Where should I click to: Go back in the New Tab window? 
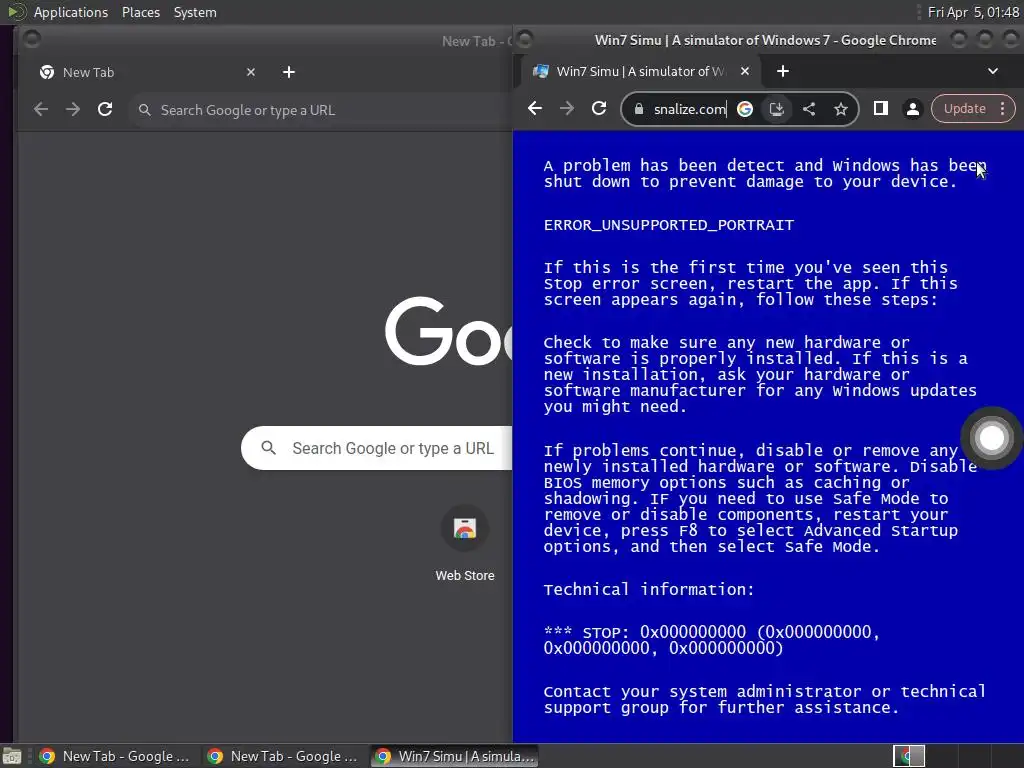point(40,110)
